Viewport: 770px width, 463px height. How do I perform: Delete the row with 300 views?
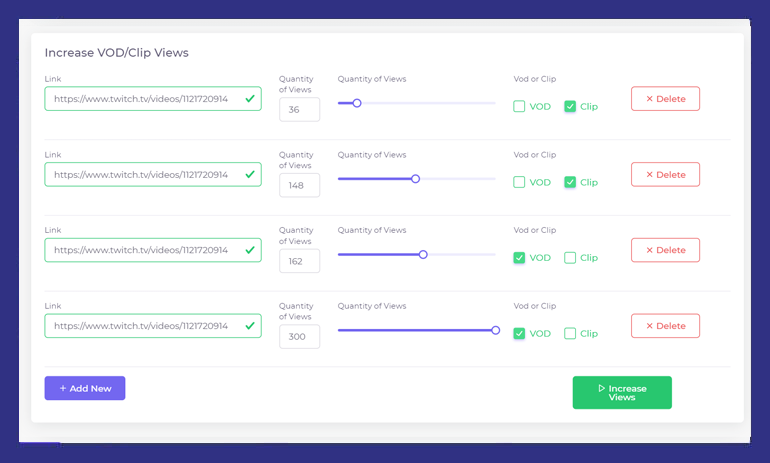[x=665, y=326]
